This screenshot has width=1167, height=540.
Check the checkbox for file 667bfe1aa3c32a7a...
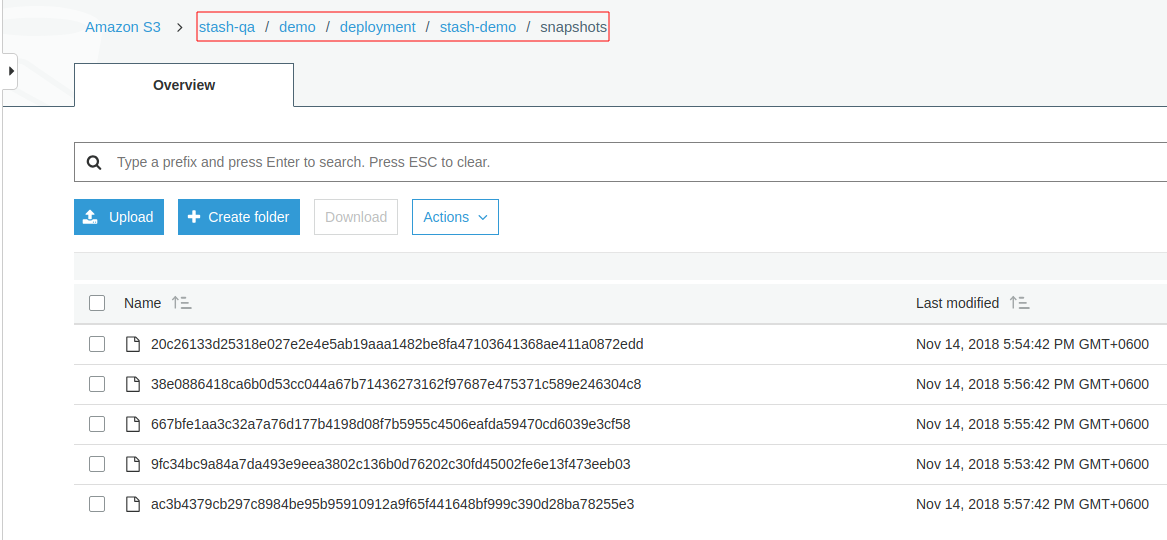click(97, 424)
